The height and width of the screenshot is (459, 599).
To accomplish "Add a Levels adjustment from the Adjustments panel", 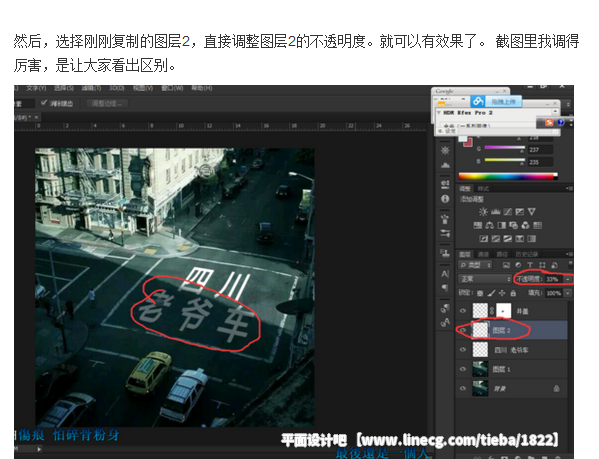I will pyautogui.click(x=495, y=212).
